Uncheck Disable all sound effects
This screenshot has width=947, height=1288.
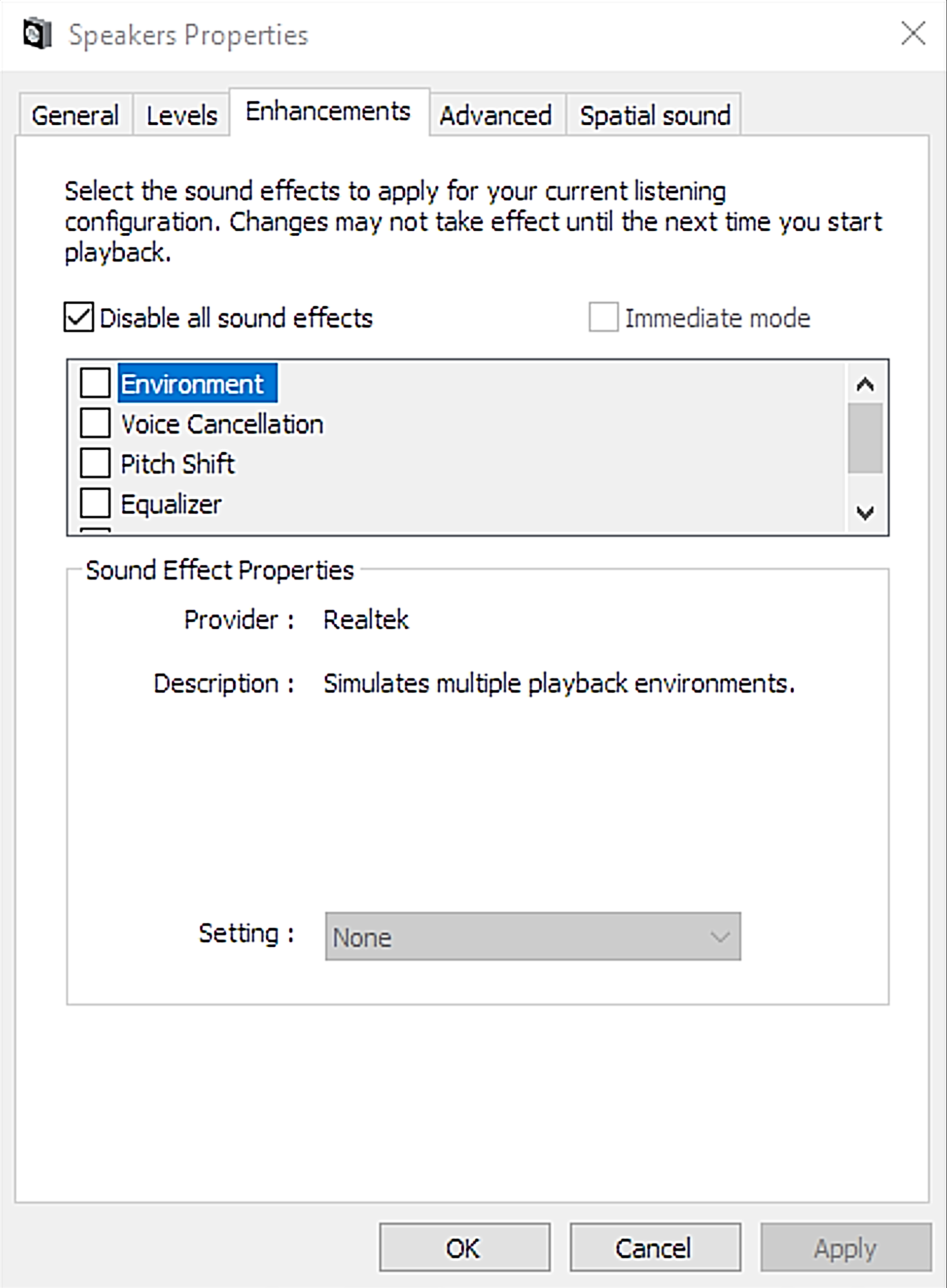click(77, 318)
